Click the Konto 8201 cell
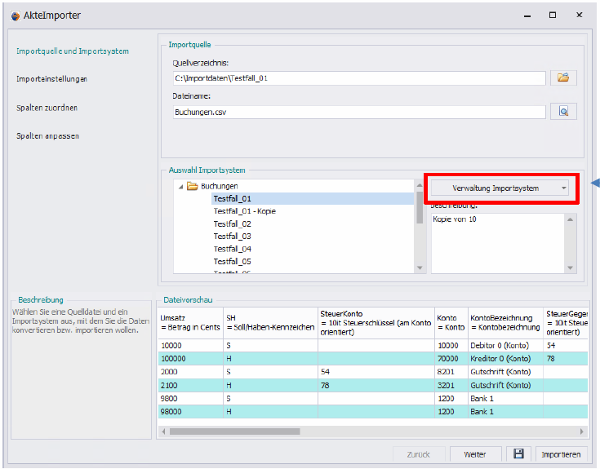Screen dimensions: 600x469 (451, 372)
